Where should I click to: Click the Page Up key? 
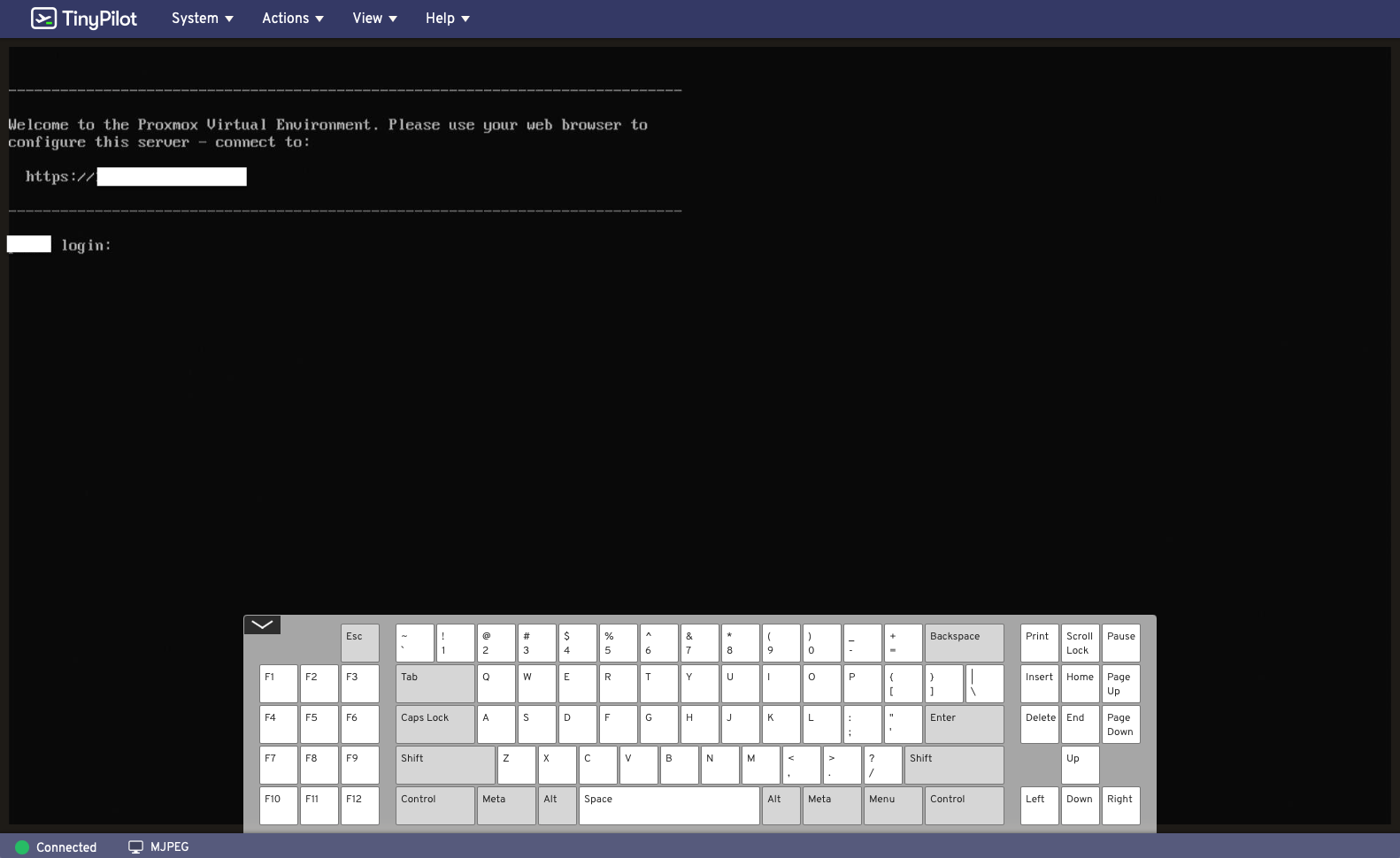tap(1121, 684)
